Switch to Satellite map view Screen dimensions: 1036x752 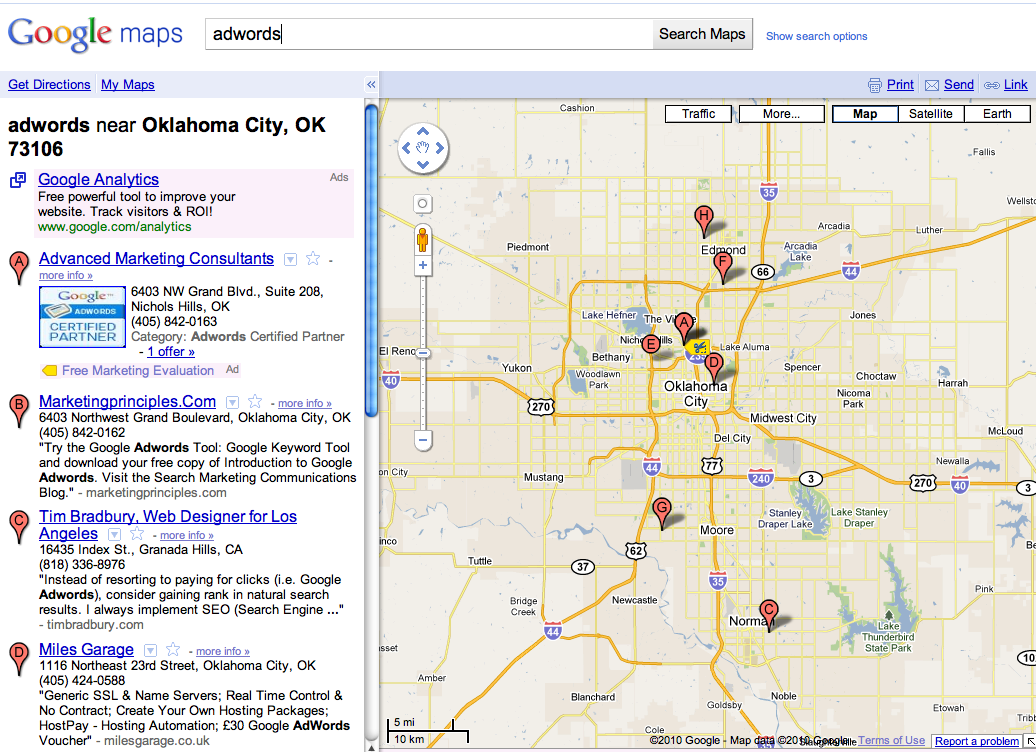930,114
